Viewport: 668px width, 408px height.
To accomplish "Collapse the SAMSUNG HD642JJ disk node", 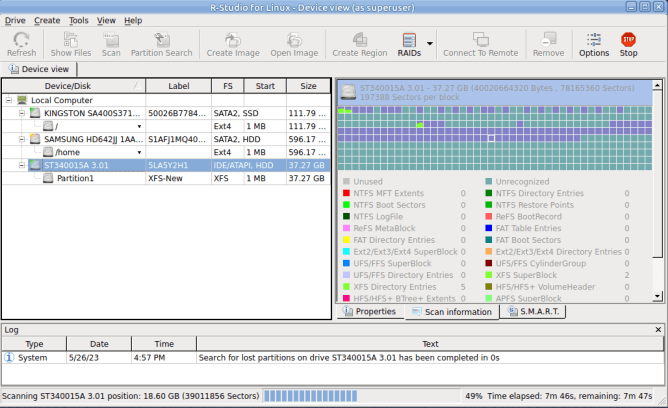I will (21, 139).
